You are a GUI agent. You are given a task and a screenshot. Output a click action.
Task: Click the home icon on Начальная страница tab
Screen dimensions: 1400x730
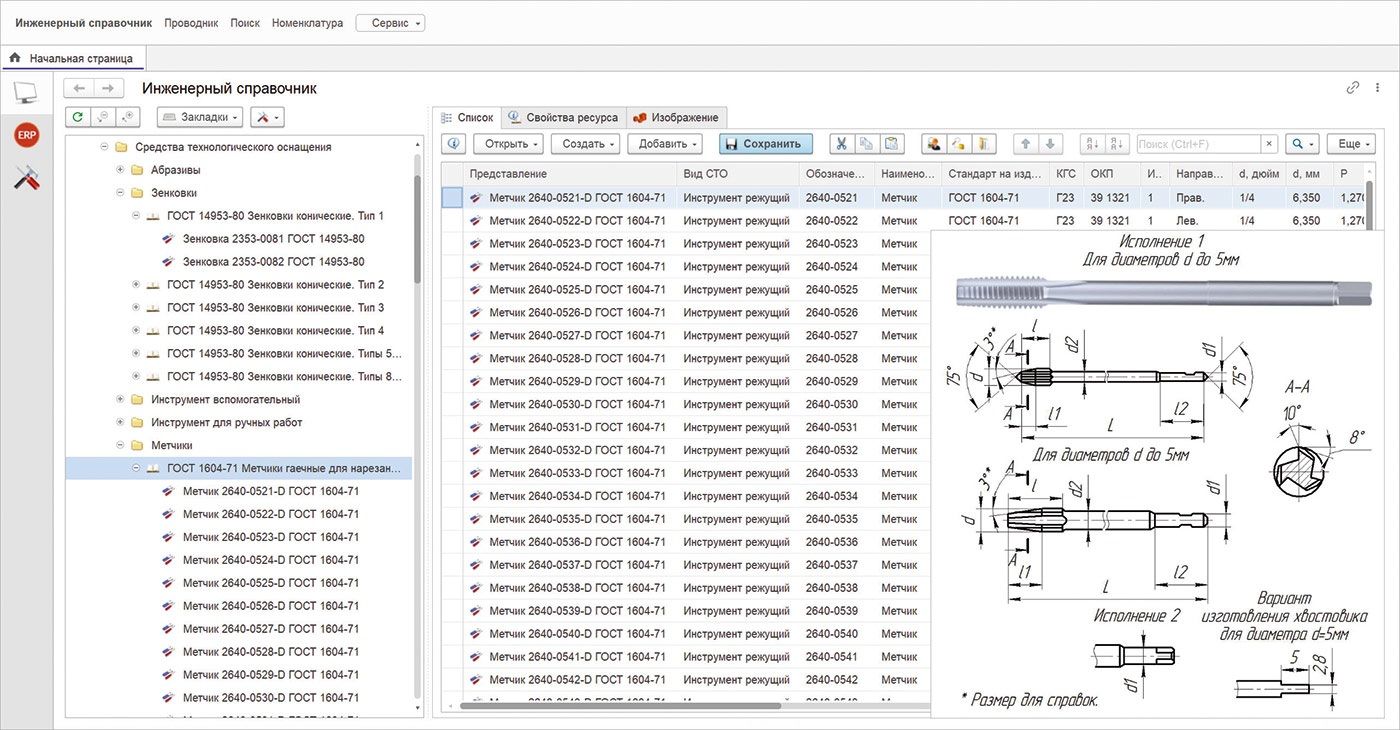point(15,58)
